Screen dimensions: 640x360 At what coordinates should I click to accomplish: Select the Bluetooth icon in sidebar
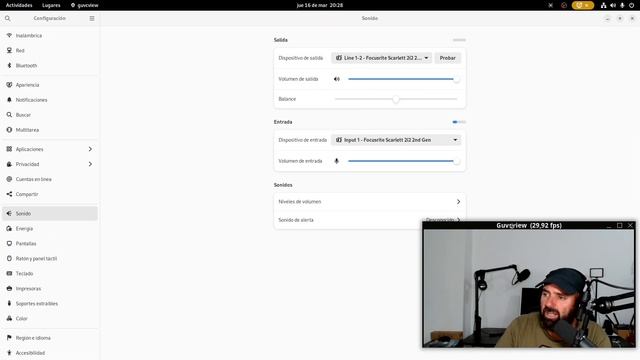click(x=9, y=65)
